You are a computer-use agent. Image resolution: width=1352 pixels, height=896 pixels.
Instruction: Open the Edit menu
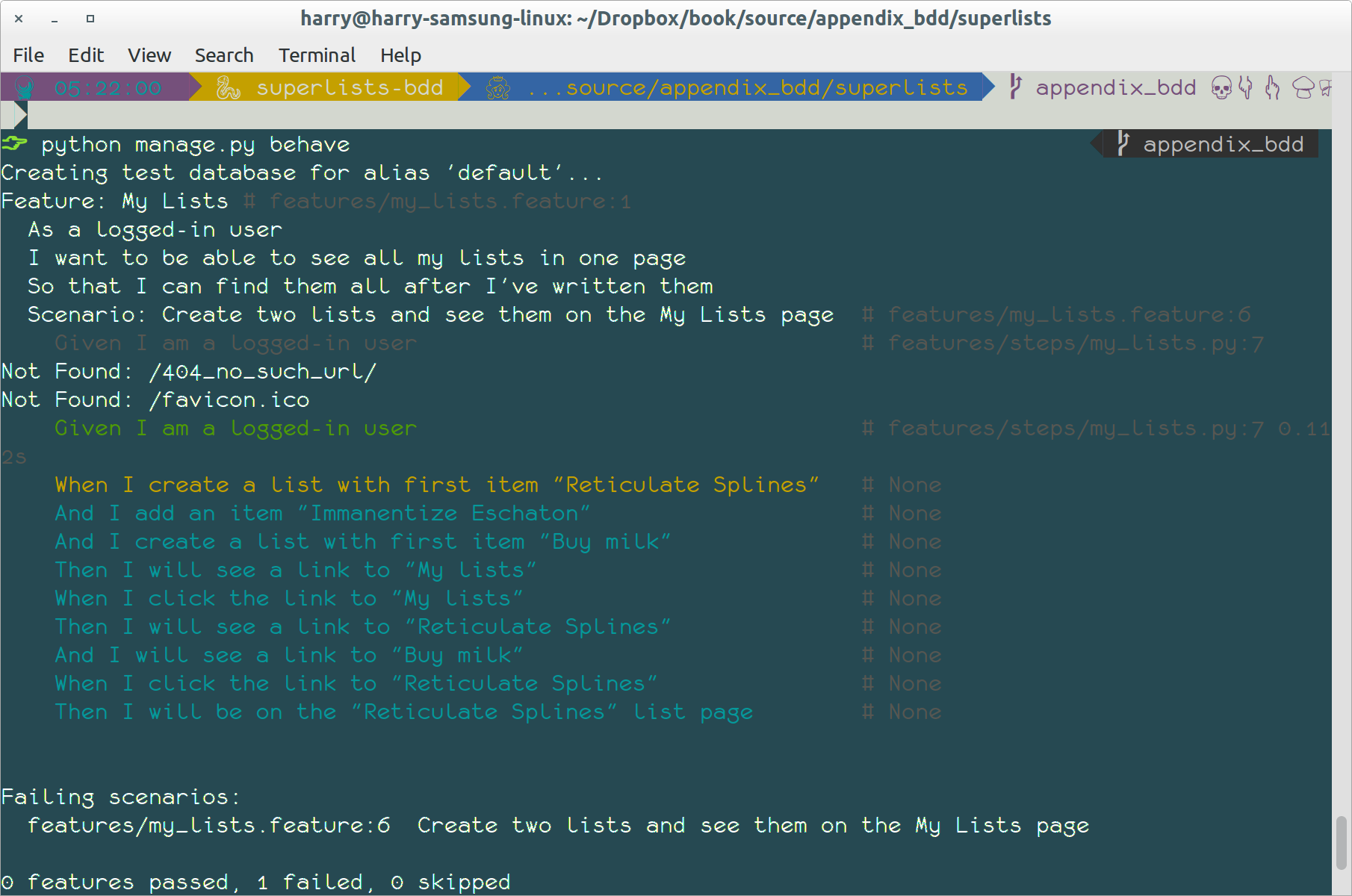[x=86, y=55]
